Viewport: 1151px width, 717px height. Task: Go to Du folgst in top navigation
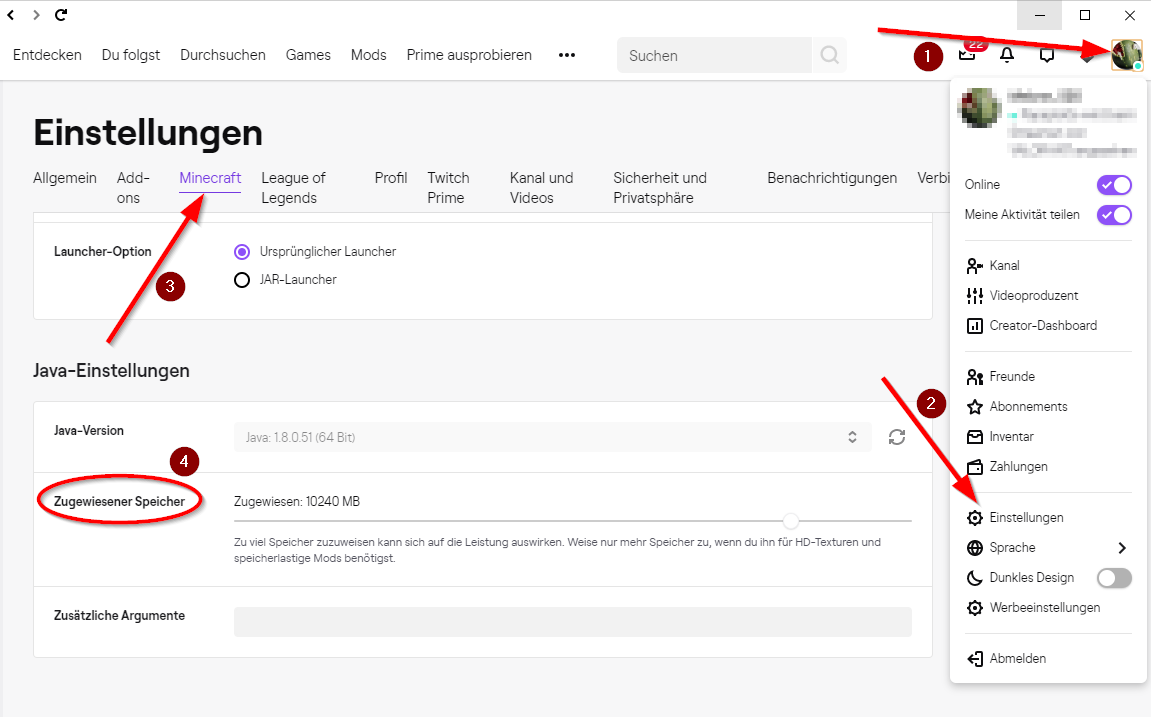(131, 55)
